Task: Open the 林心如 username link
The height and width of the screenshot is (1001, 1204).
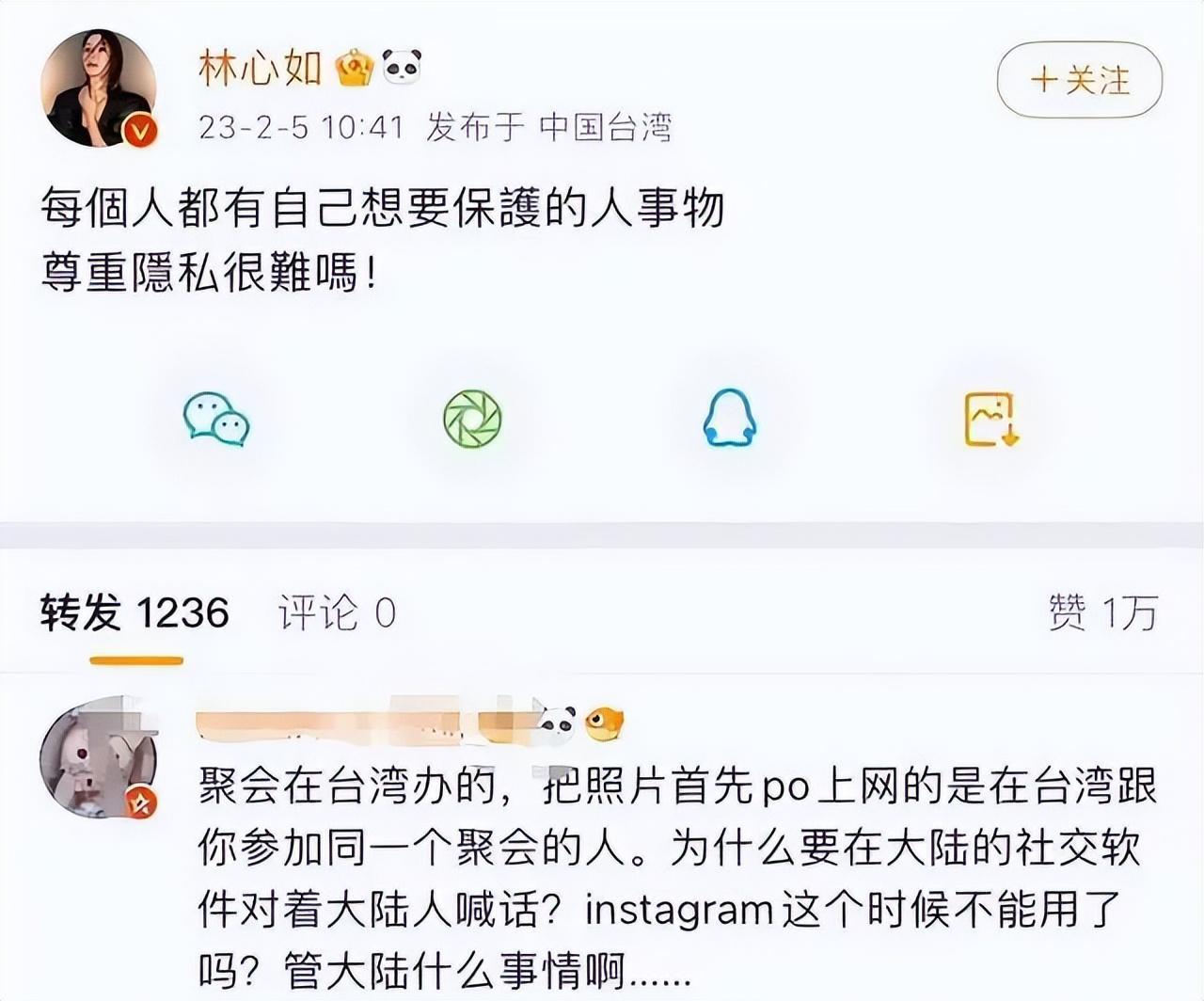Action: [261, 68]
